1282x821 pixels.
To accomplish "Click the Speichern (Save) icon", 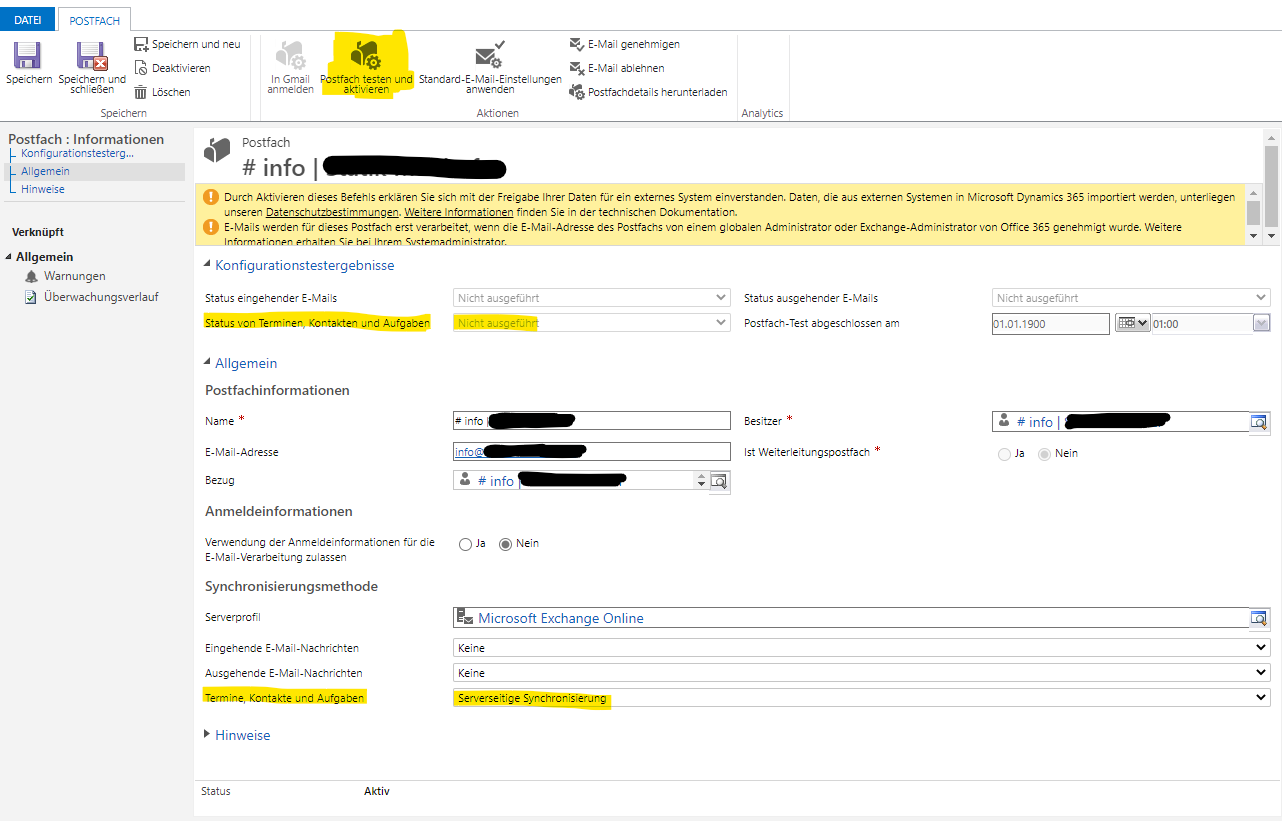I will (x=28, y=62).
